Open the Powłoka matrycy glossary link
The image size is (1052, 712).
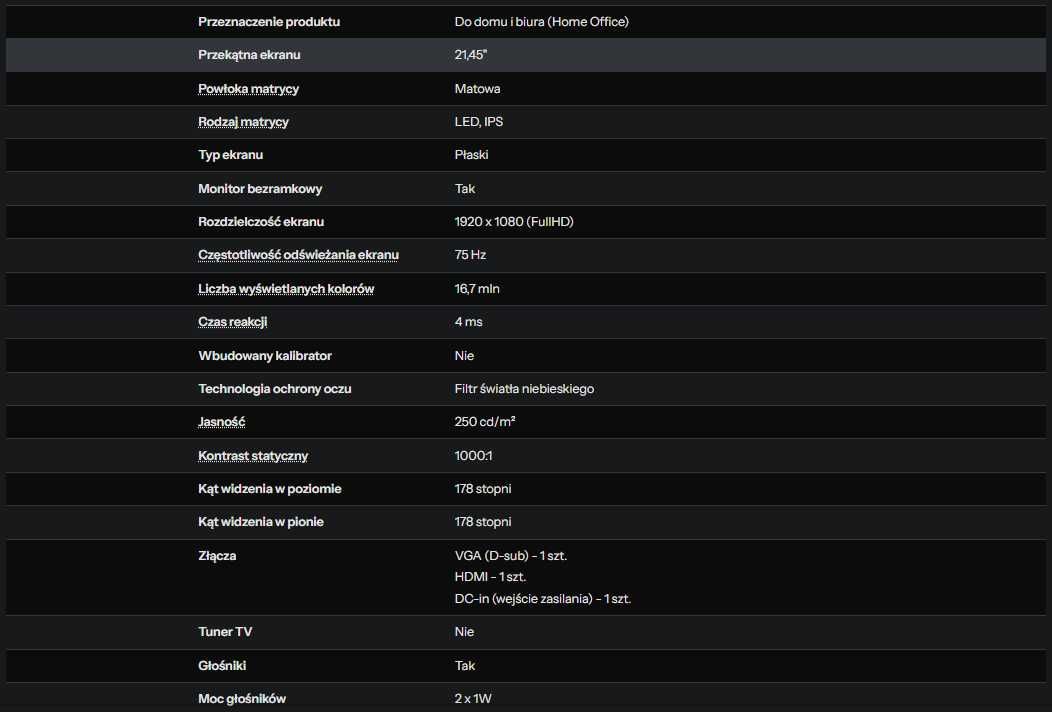click(248, 89)
